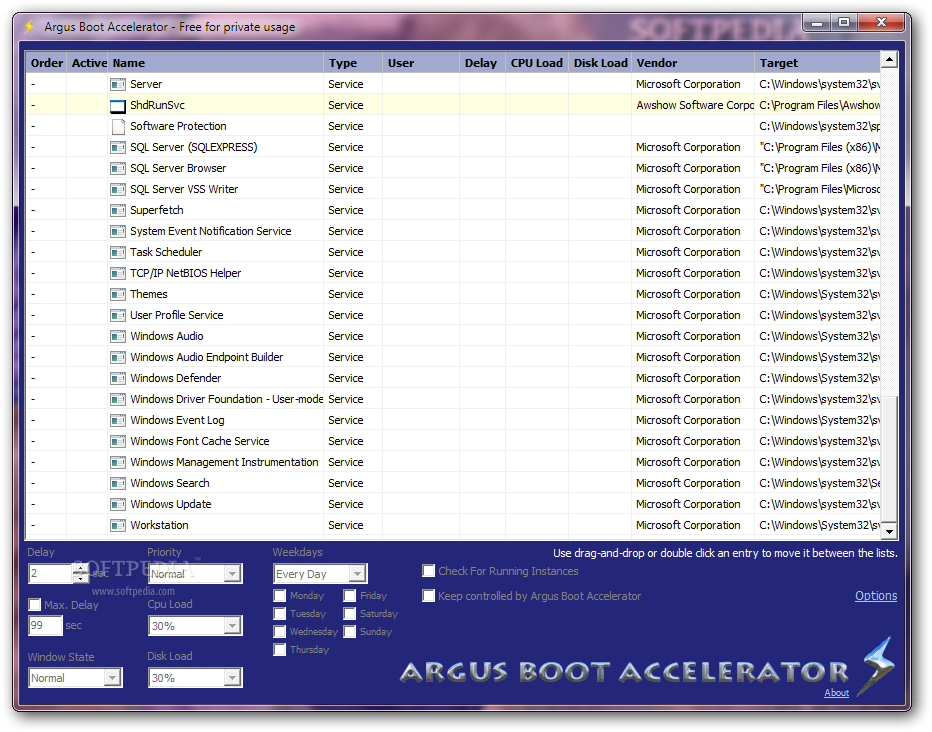Tick the Friday checkbox
The image size is (932, 732).
pos(350,595)
